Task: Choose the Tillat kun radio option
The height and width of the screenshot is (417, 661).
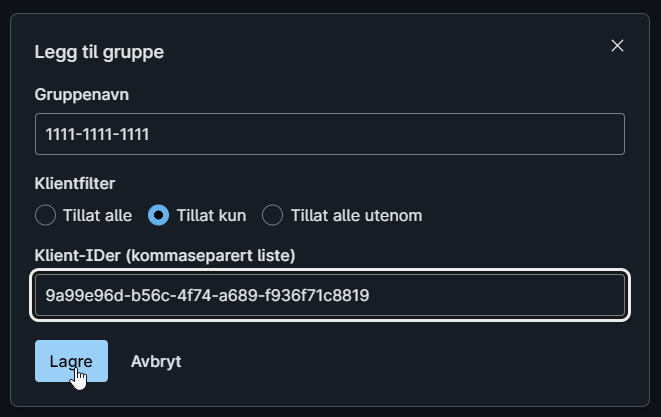Action: [158, 215]
